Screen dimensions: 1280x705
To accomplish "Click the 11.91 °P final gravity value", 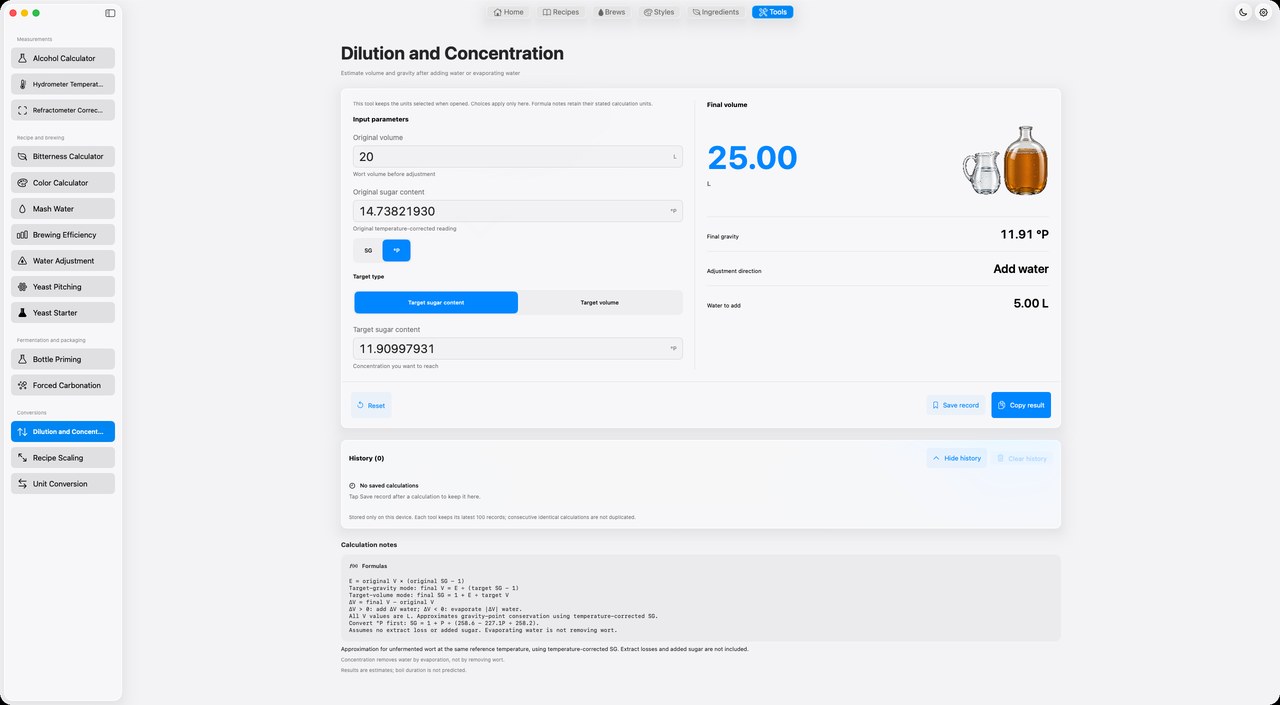I will [1025, 235].
